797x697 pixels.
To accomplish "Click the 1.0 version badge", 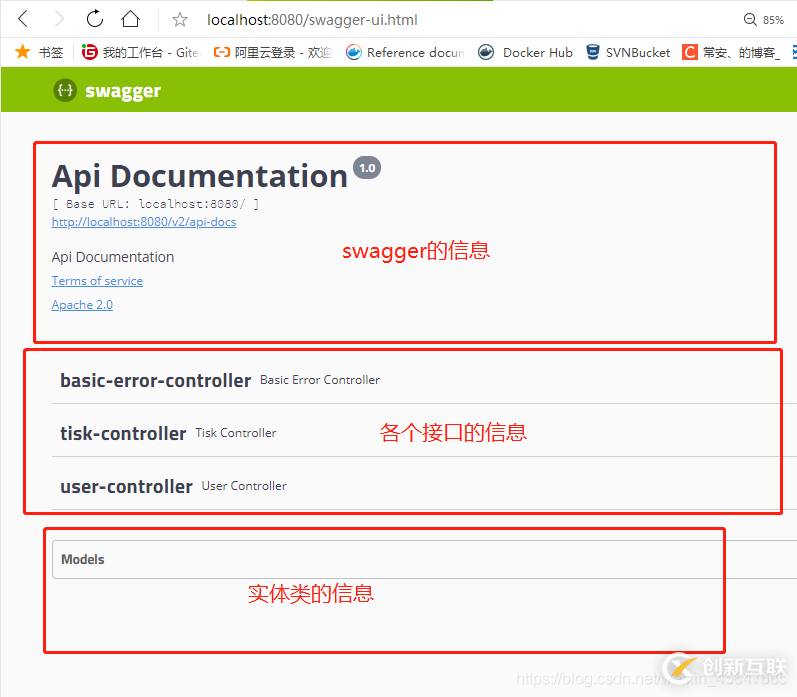I will point(367,168).
